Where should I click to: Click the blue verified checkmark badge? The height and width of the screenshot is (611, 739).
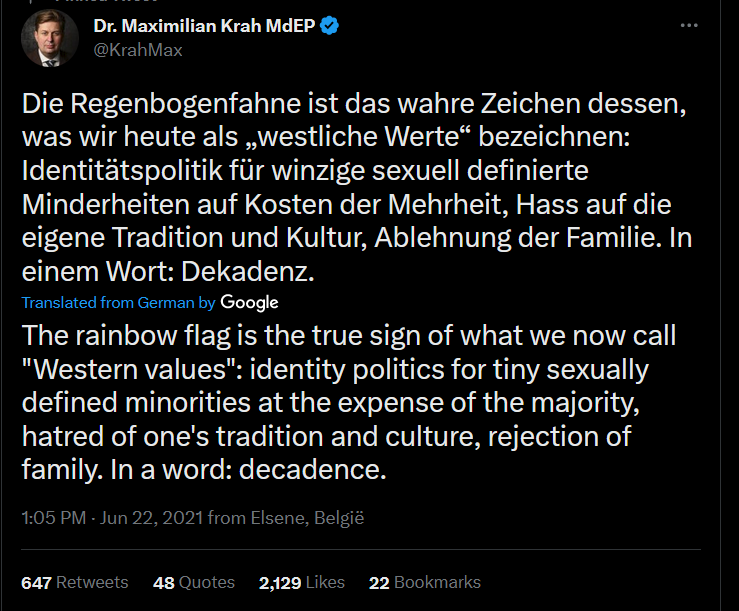329,25
